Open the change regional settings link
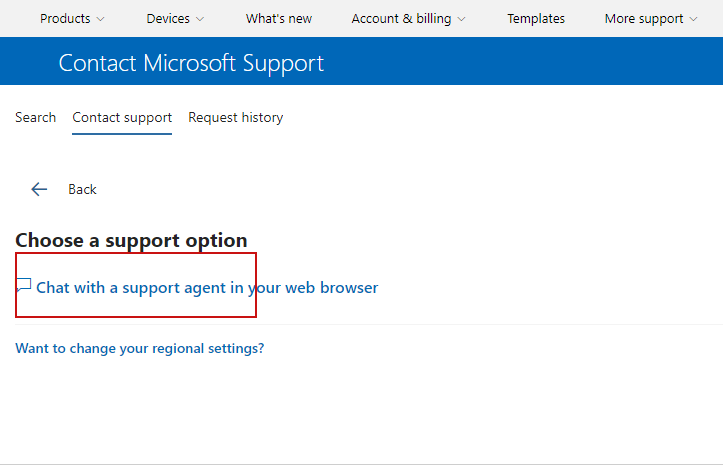The width and height of the screenshot is (723, 466). click(140, 348)
